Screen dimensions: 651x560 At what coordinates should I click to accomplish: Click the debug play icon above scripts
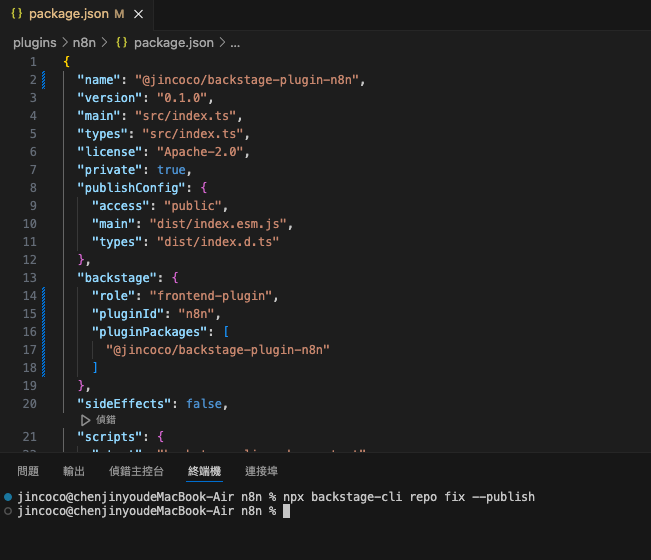pos(86,420)
